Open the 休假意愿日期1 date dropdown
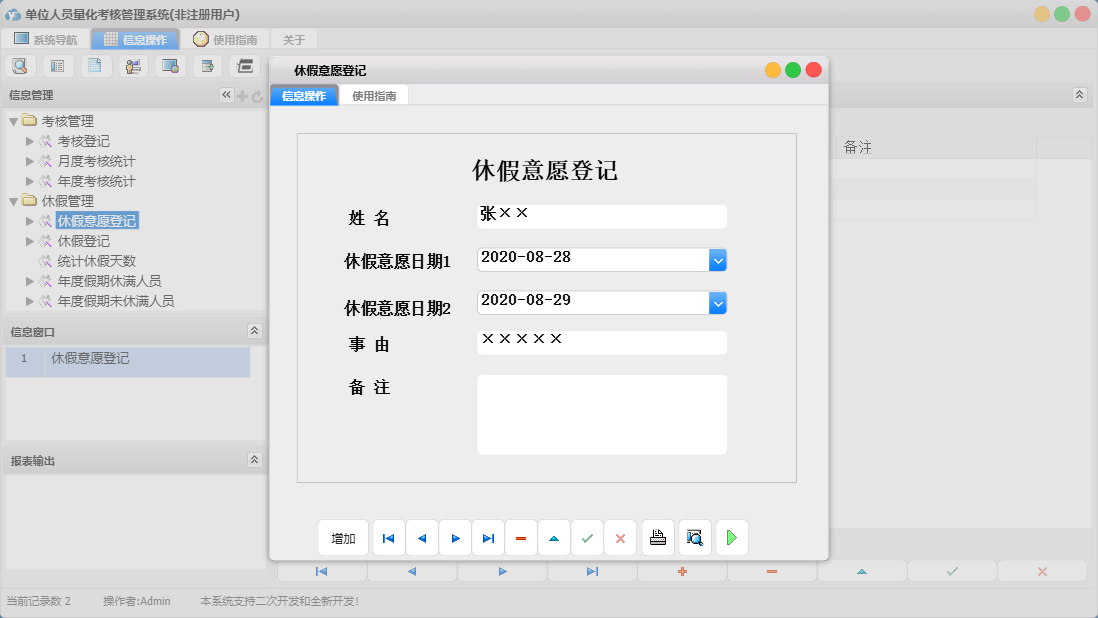This screenshot has width=1098, height=618. pyautogui.click(x=718, y=258)
